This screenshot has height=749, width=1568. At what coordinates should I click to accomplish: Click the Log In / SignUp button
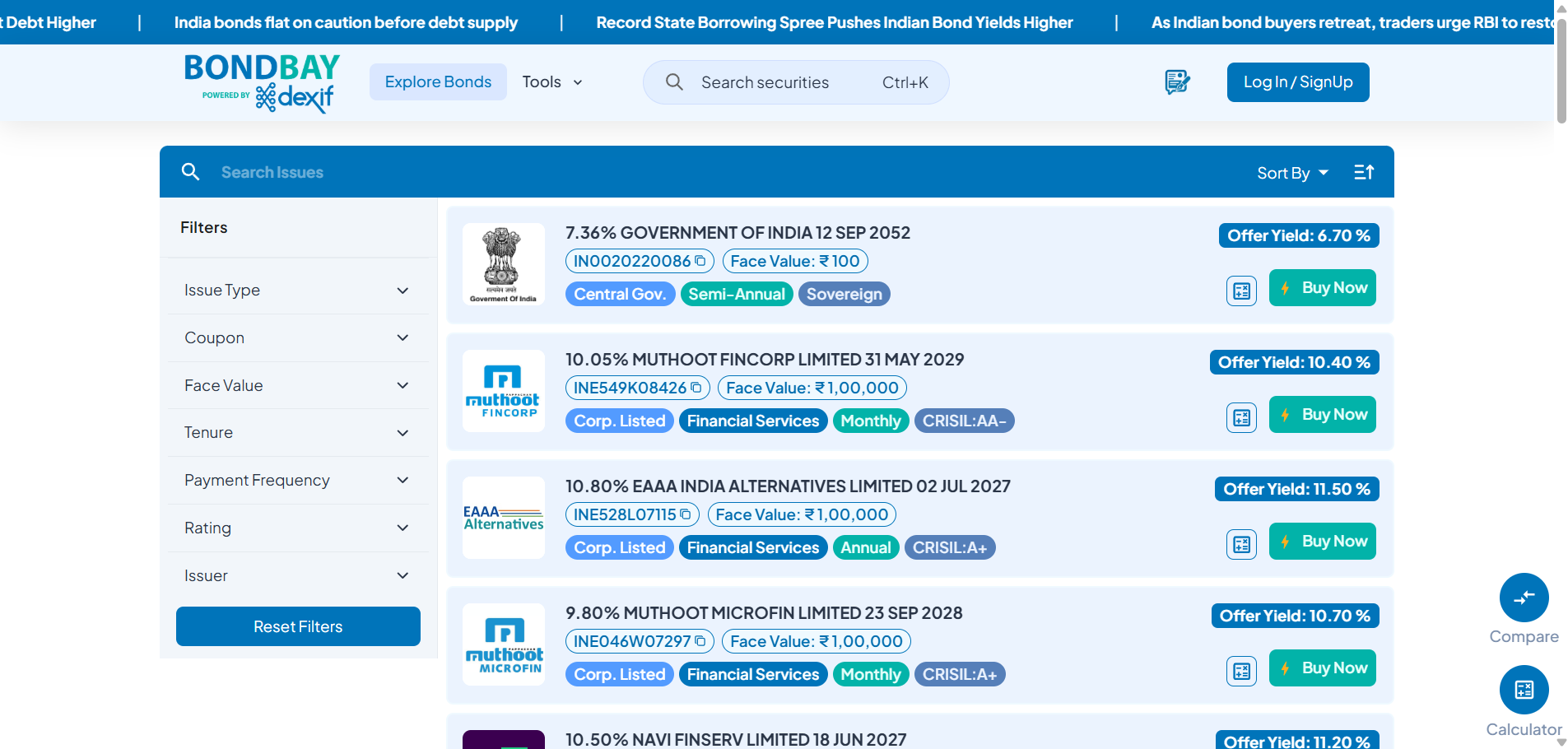tap(1297, 82)
